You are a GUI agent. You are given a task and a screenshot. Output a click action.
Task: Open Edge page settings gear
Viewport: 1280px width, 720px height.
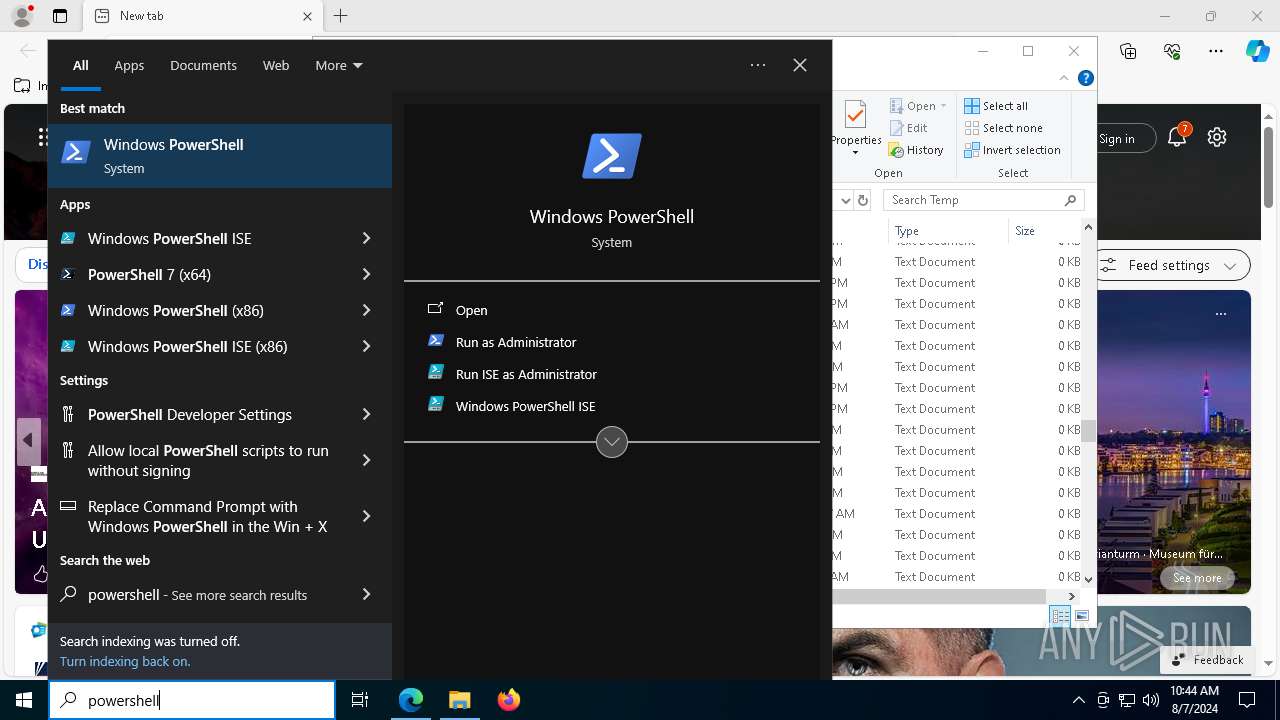[1217, 138]
